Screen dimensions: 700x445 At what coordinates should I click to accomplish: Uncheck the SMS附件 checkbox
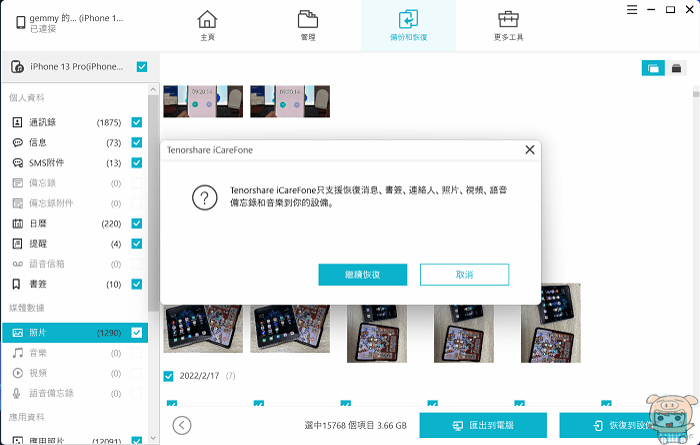[x=137, y=162]
